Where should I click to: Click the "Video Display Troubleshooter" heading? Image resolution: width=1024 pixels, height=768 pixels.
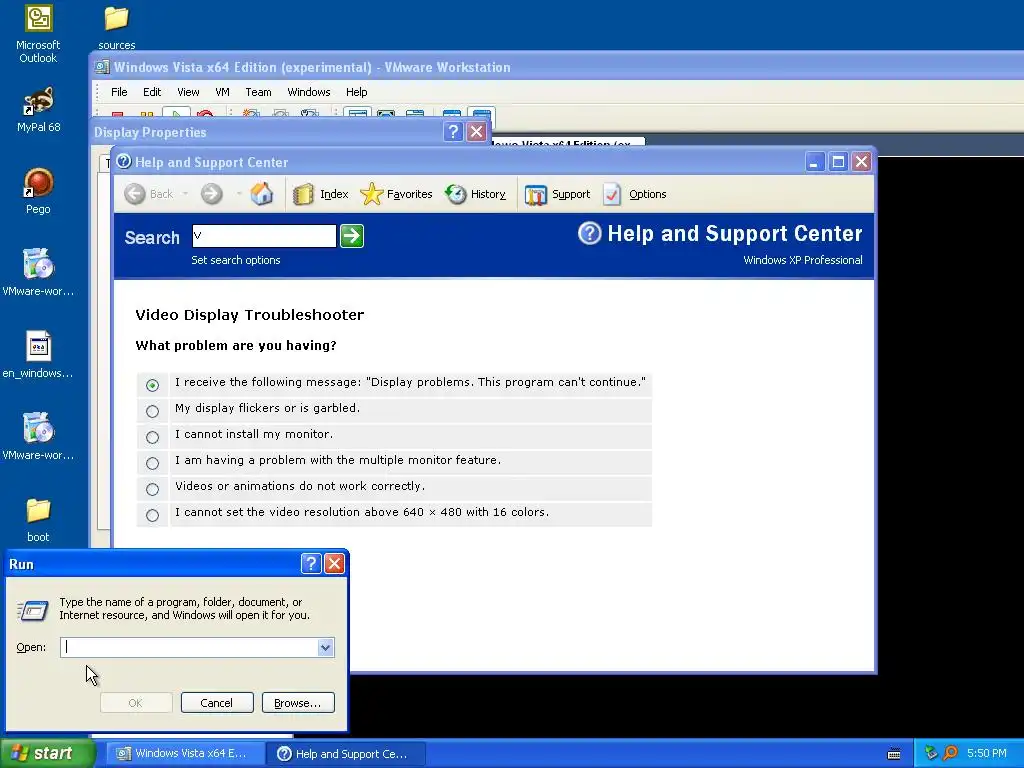tap(249, 315)
